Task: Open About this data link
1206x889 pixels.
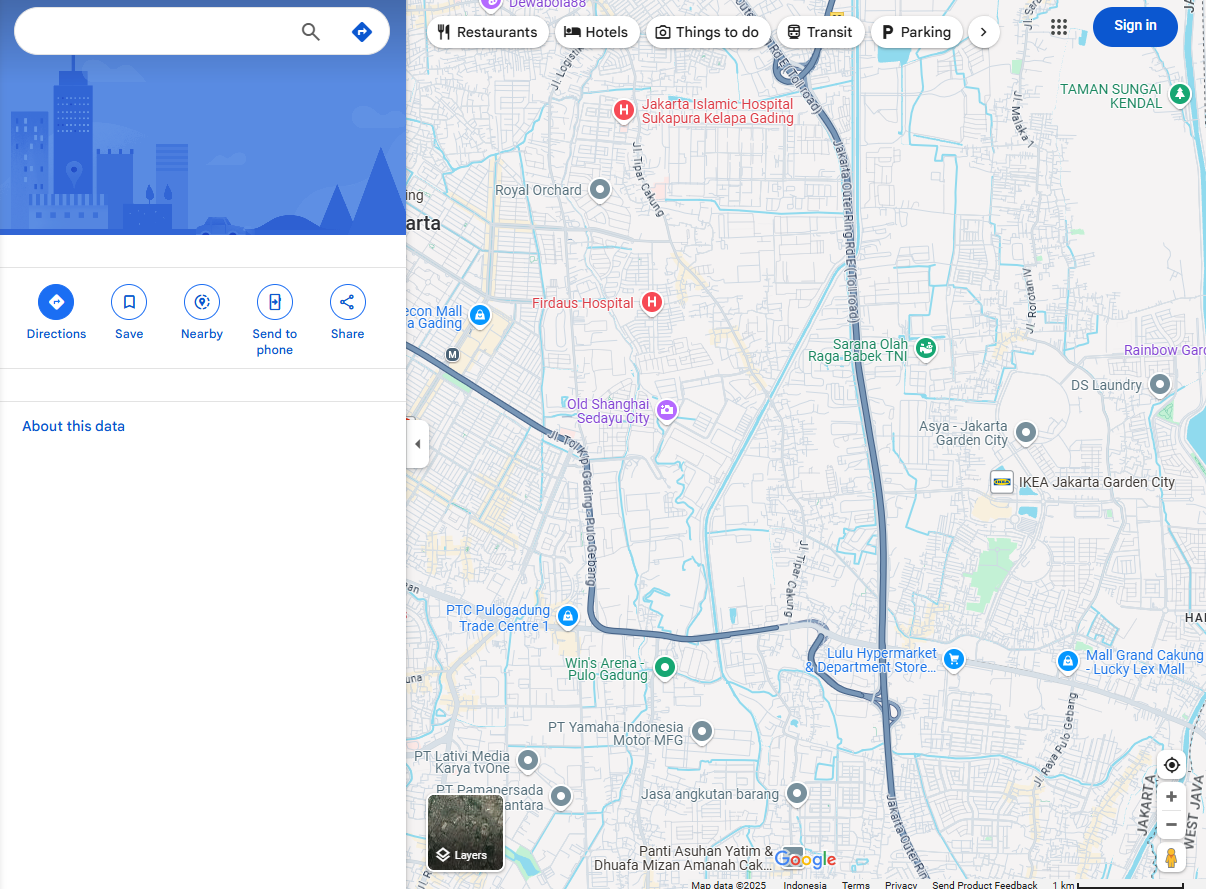Action: [74, 426]
